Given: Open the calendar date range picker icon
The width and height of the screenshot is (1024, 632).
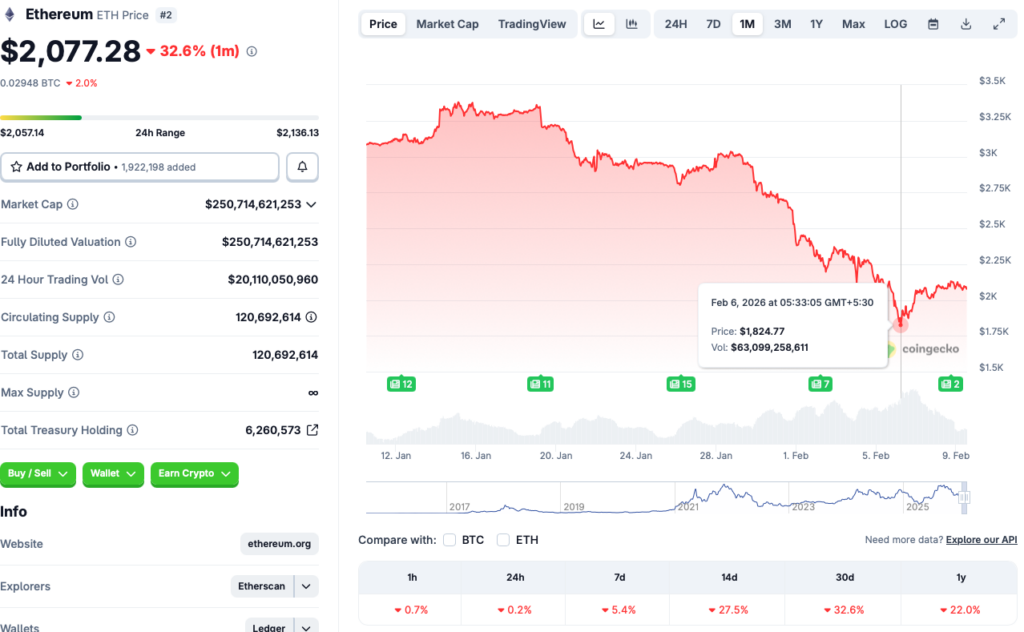Looking at the screenshot, I should (x=931, y=23).
